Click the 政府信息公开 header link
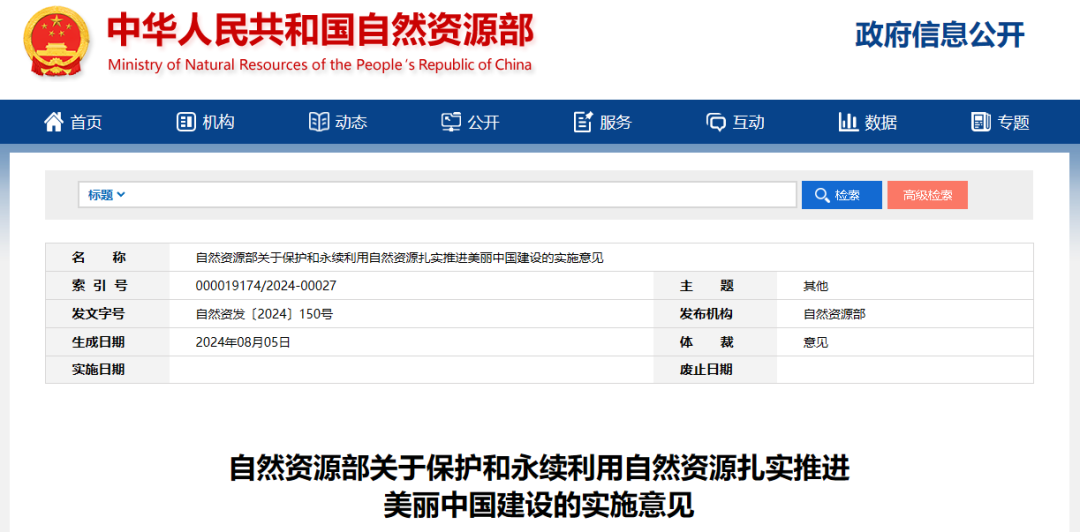The height and width of the screenshot is (532, 1080). click(940, 34)
